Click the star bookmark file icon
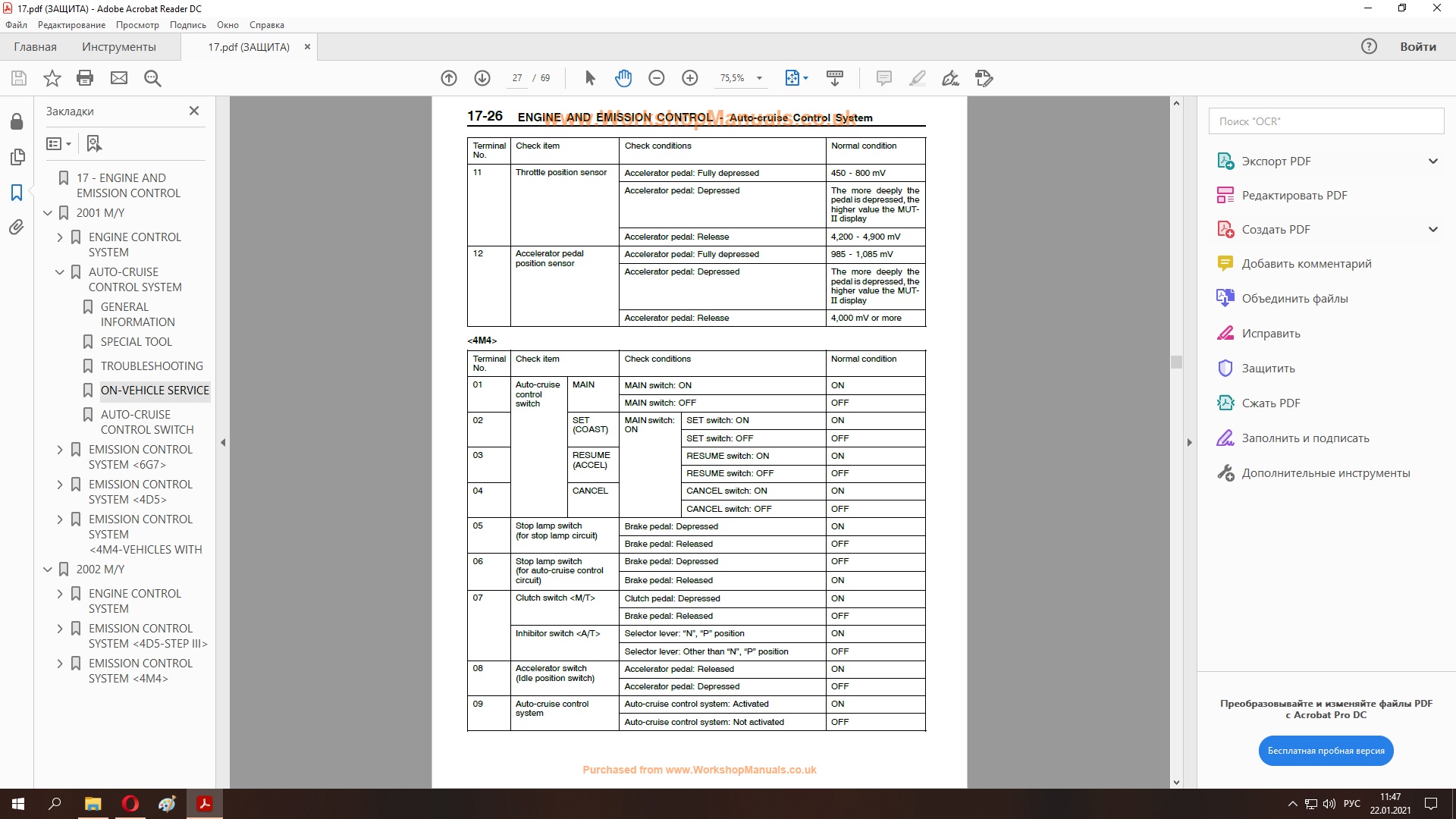 click(x=52, y=78)
